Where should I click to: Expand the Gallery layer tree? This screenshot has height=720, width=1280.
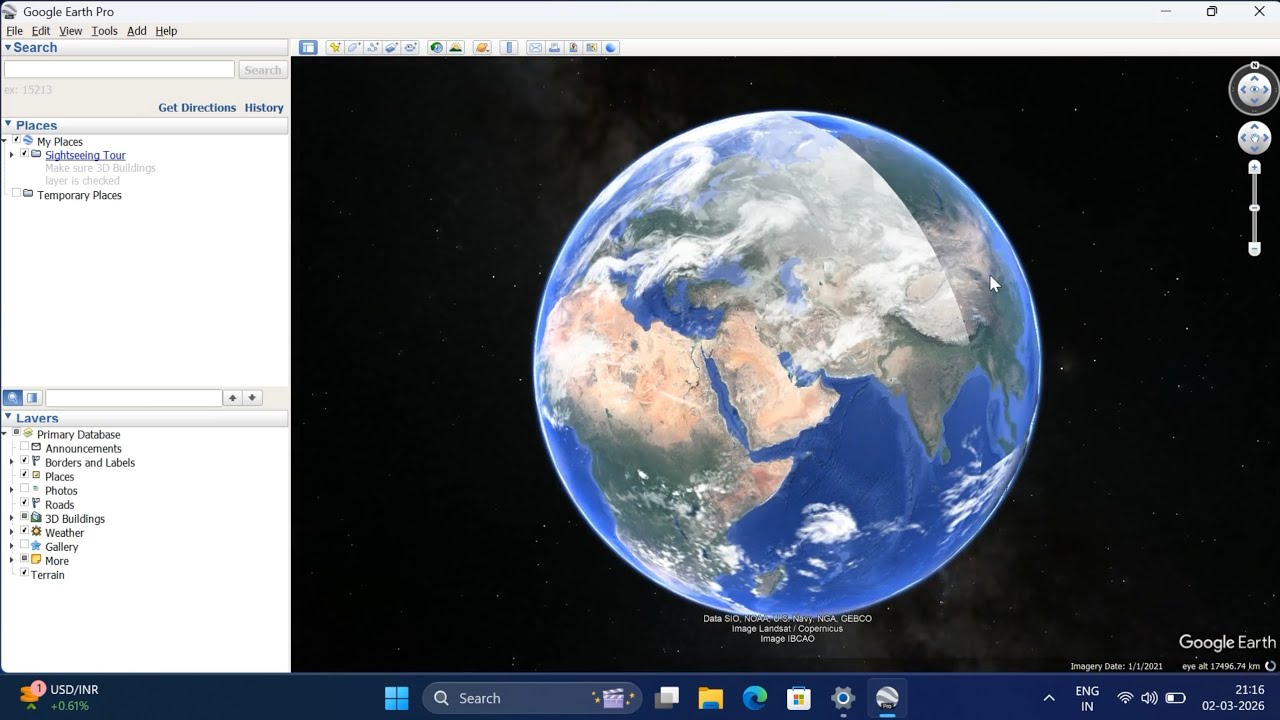[12, 546]
